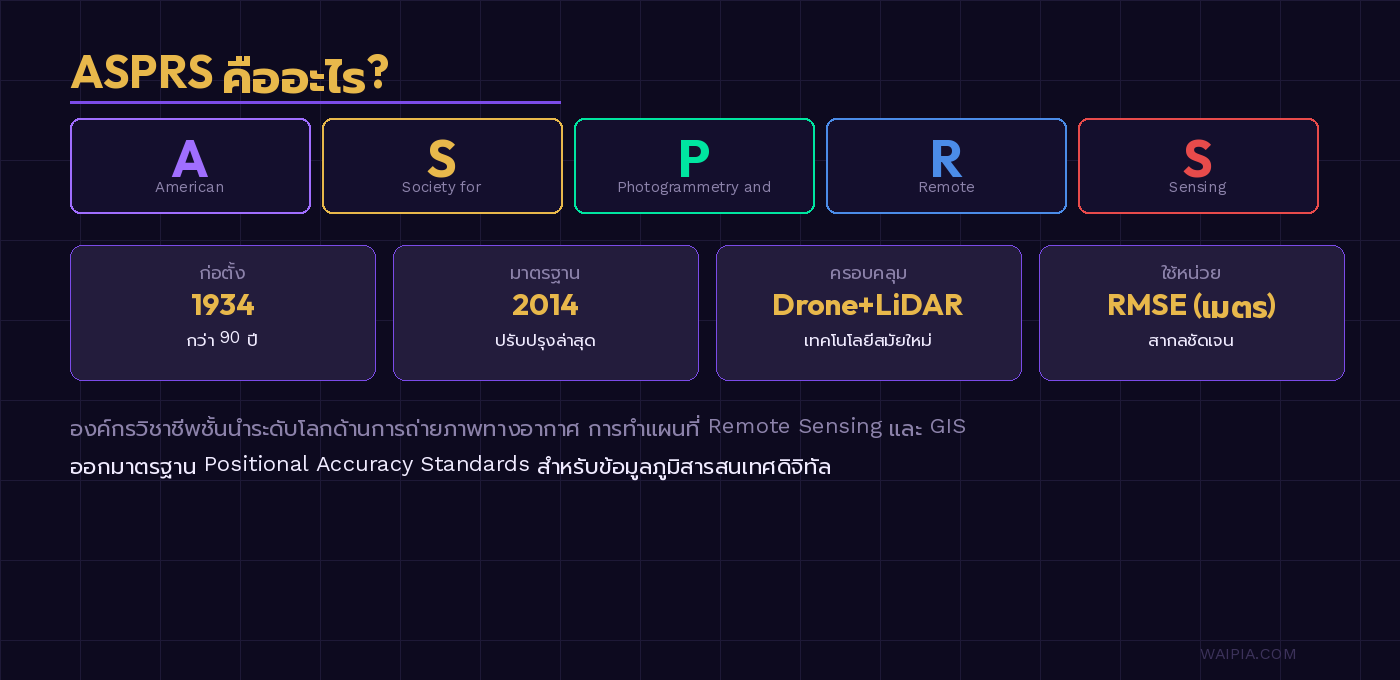Click the red letter S icon
The image size is (1400, 680).
[x=1198, y=158]
